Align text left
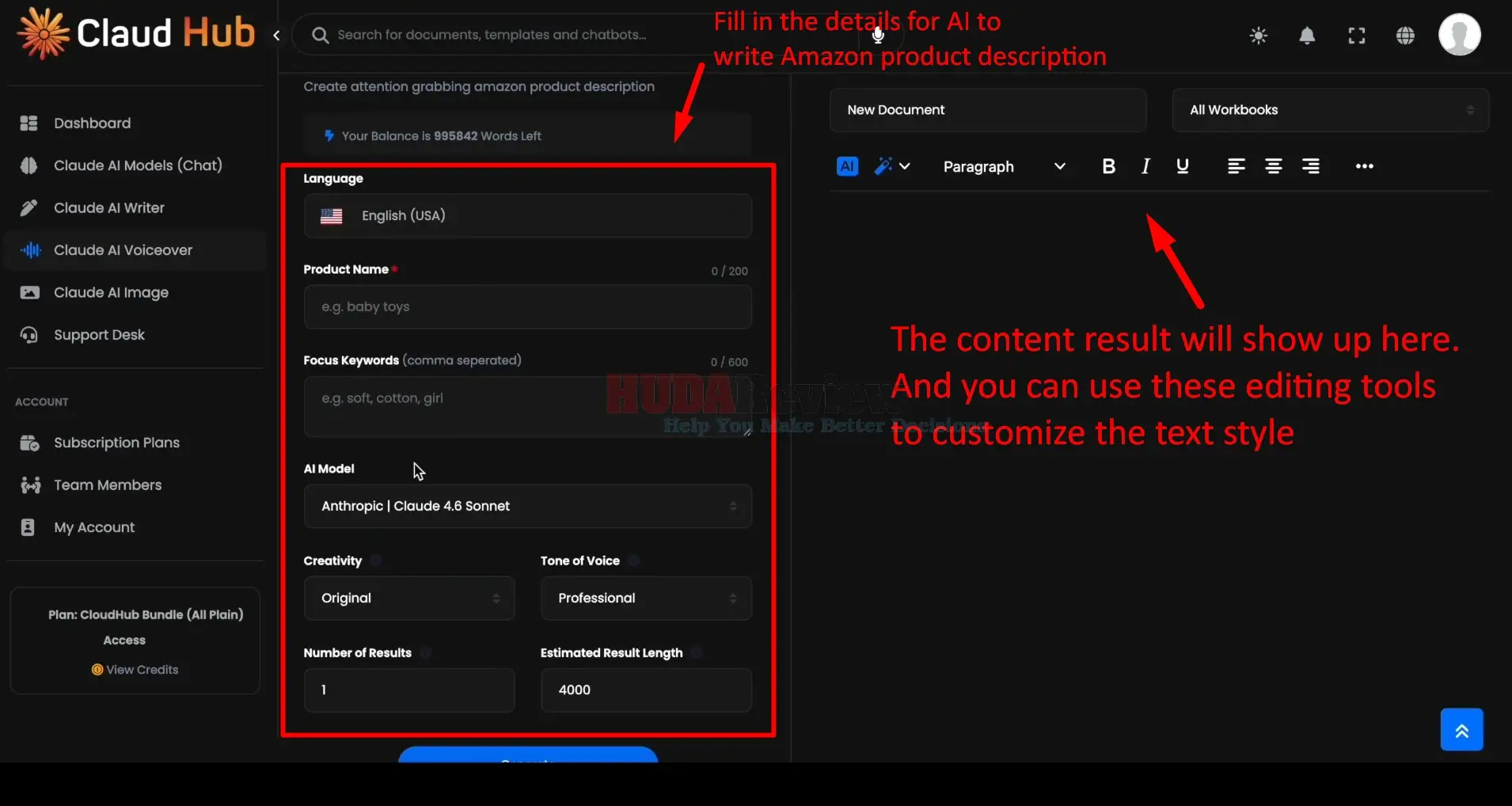Screen dimensions: 1512x806 point(1237,166)
